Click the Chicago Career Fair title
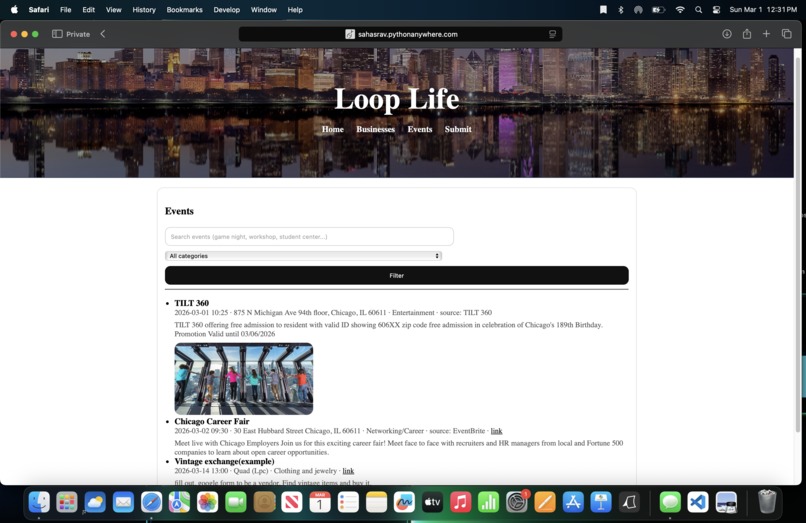The image size is (806, 523). [x=212, y=421]
